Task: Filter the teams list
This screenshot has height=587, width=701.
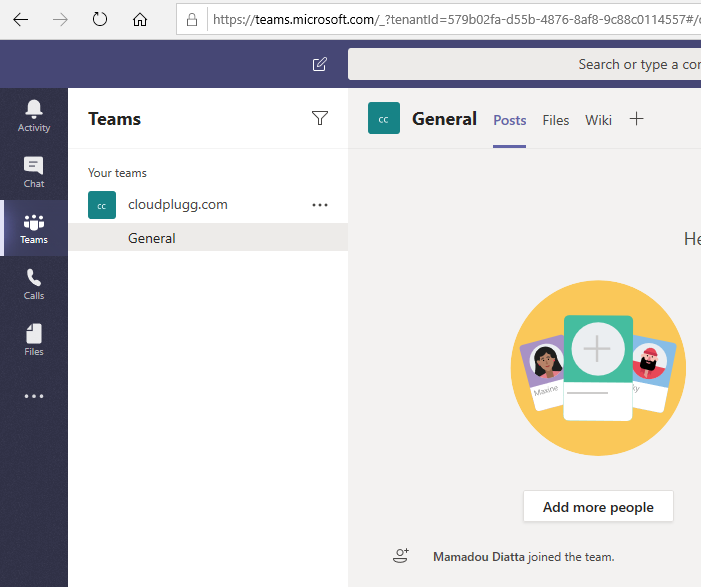Action: (320, 118)
